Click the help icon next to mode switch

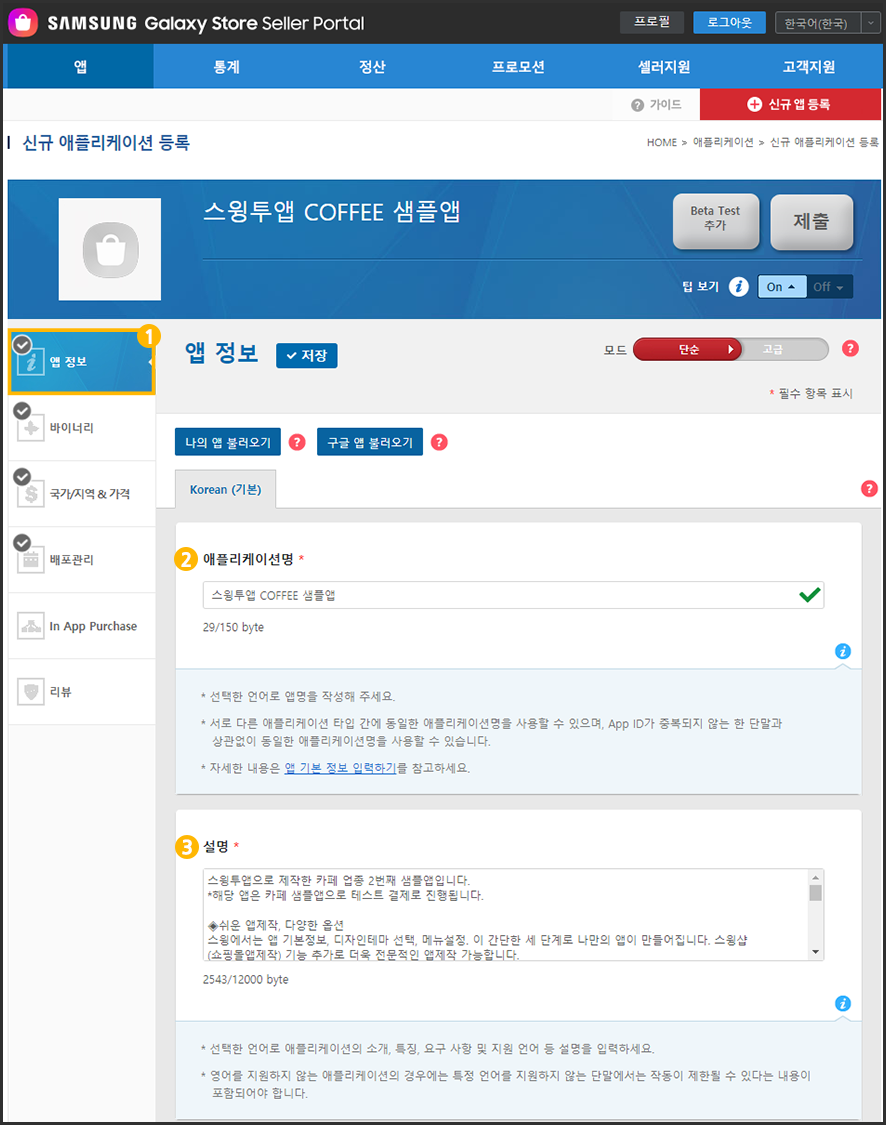(850, 348)
